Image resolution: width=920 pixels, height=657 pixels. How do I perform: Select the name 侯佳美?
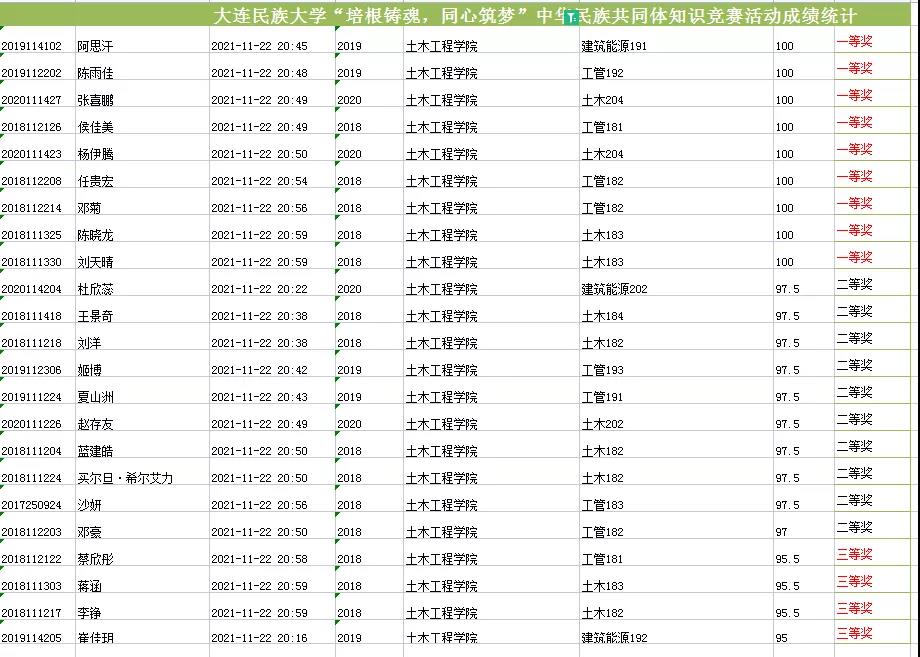(95, 127)
